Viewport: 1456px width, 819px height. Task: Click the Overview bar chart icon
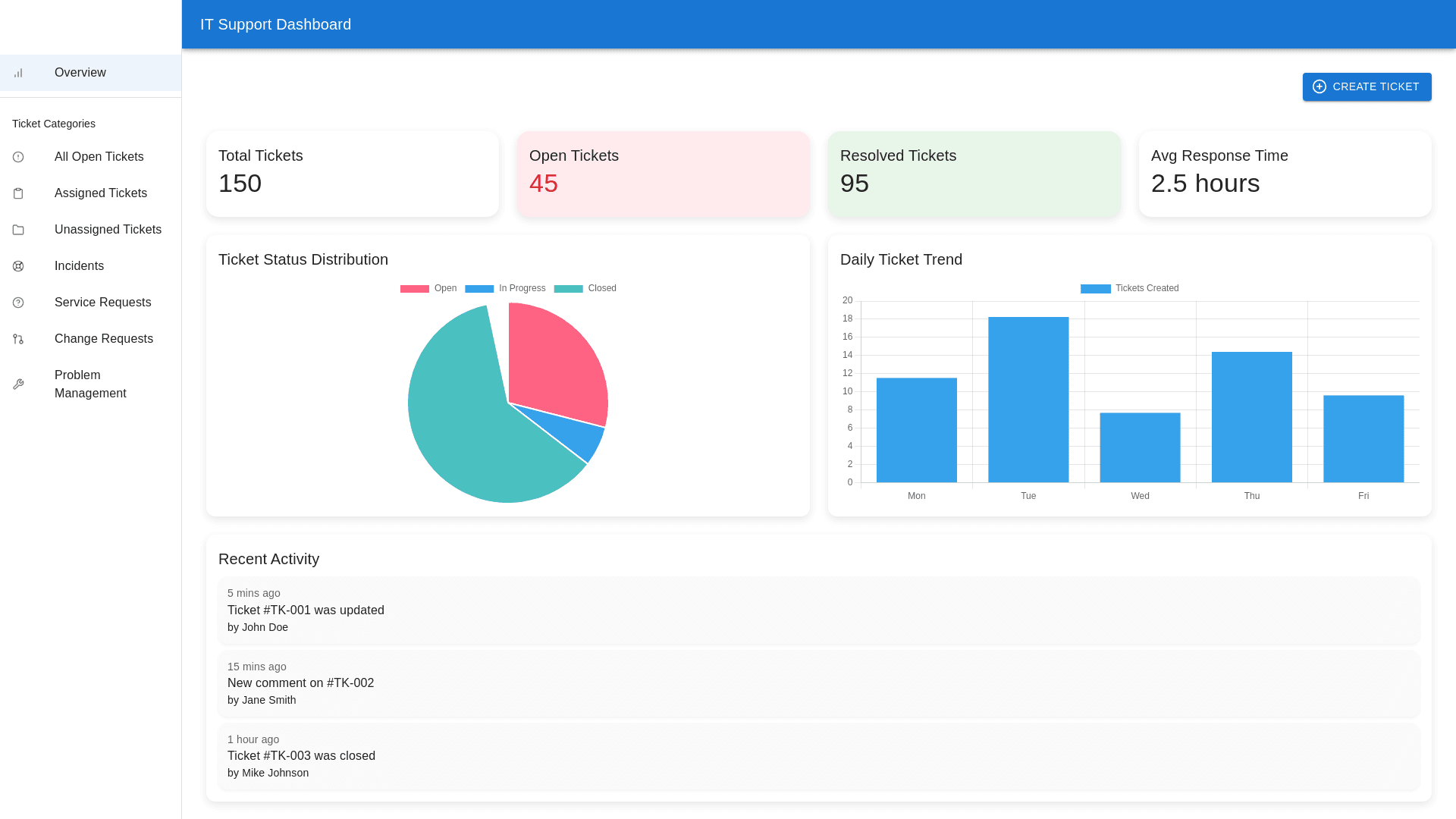(x=18, y=73)
